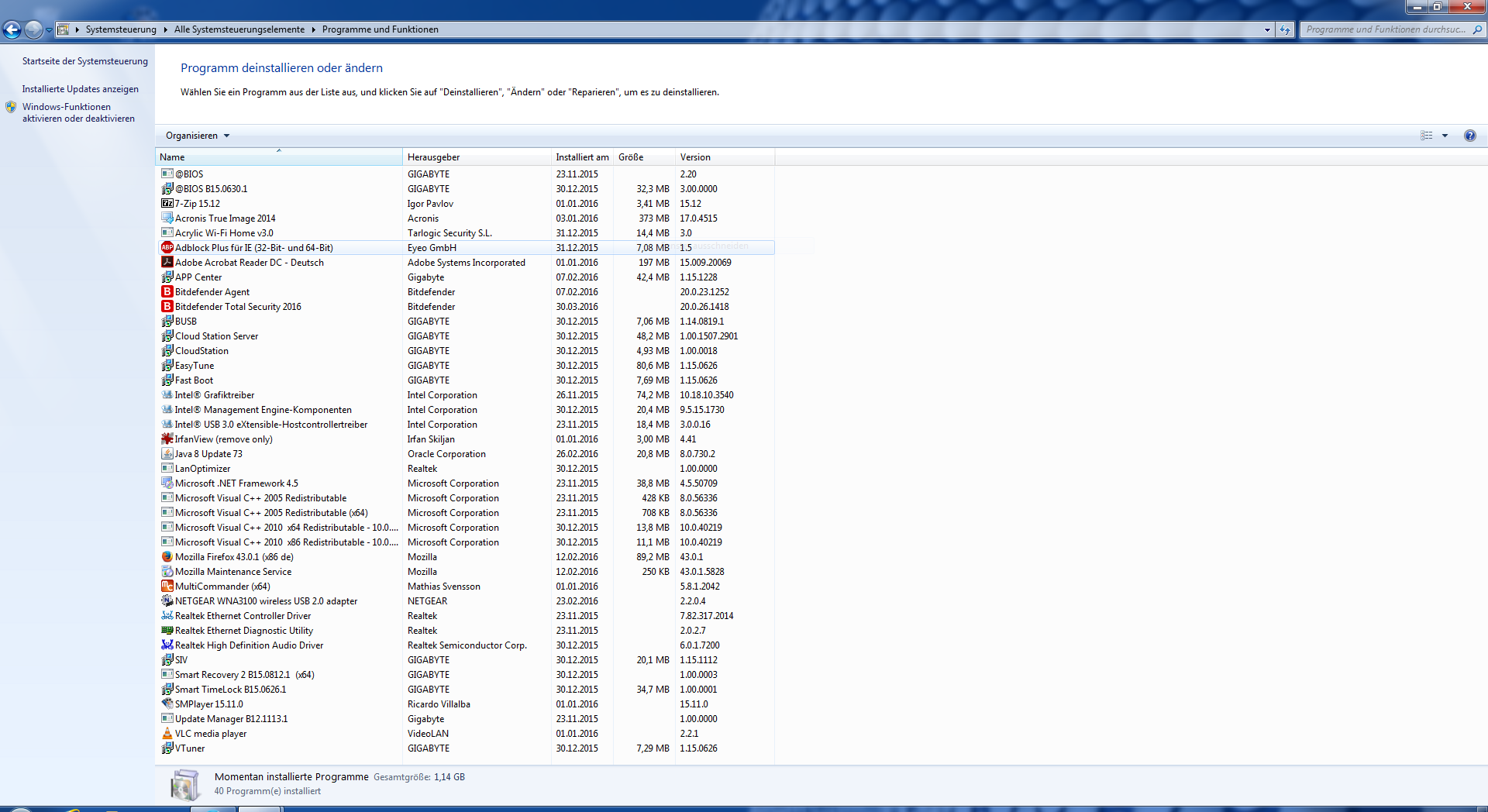This screenshot has width=1488, height=812.
Task: Sort by the Installiert am column
Action: (x=582, y=157)
